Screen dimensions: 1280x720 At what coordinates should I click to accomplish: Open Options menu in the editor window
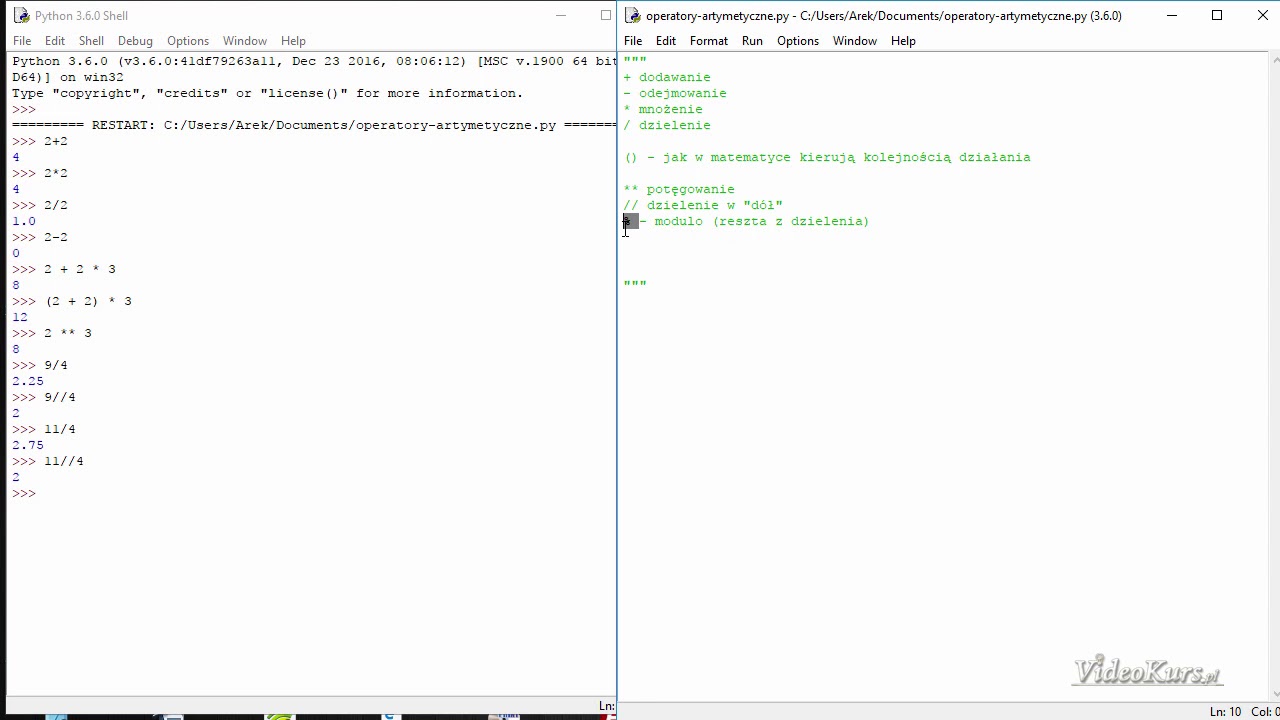[x=798, y=41]
